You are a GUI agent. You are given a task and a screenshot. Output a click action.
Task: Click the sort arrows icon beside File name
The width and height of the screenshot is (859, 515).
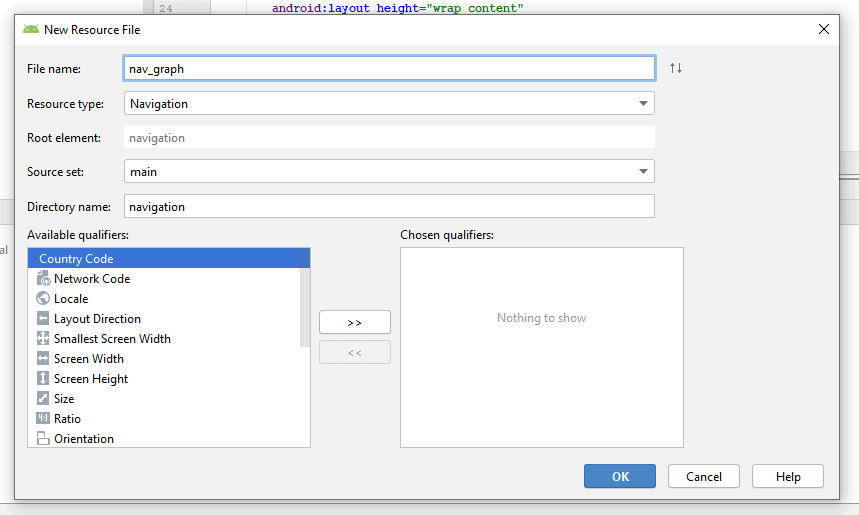point(676,68)
